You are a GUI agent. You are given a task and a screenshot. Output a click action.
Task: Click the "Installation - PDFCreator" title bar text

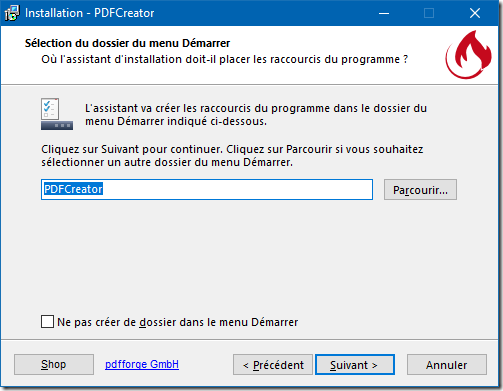(x=90, y=13)
